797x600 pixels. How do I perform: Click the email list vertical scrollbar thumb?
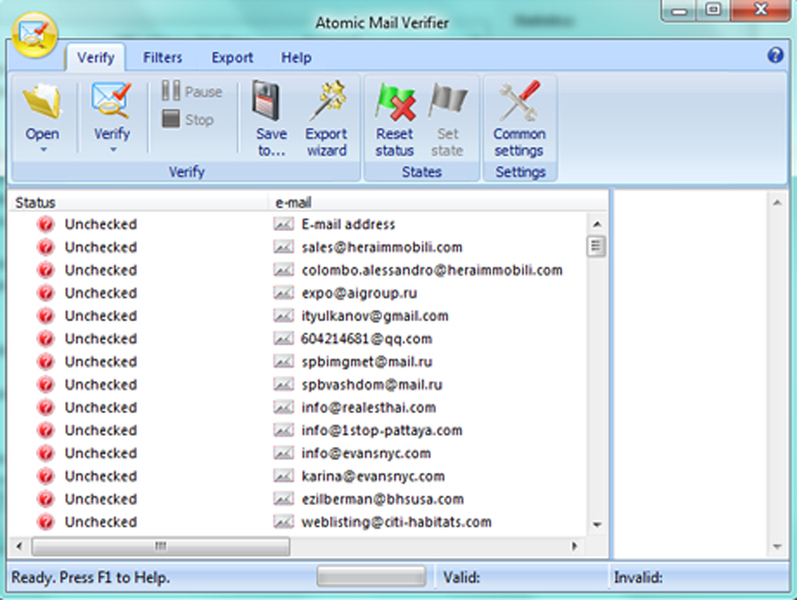[x=596, y=247]
